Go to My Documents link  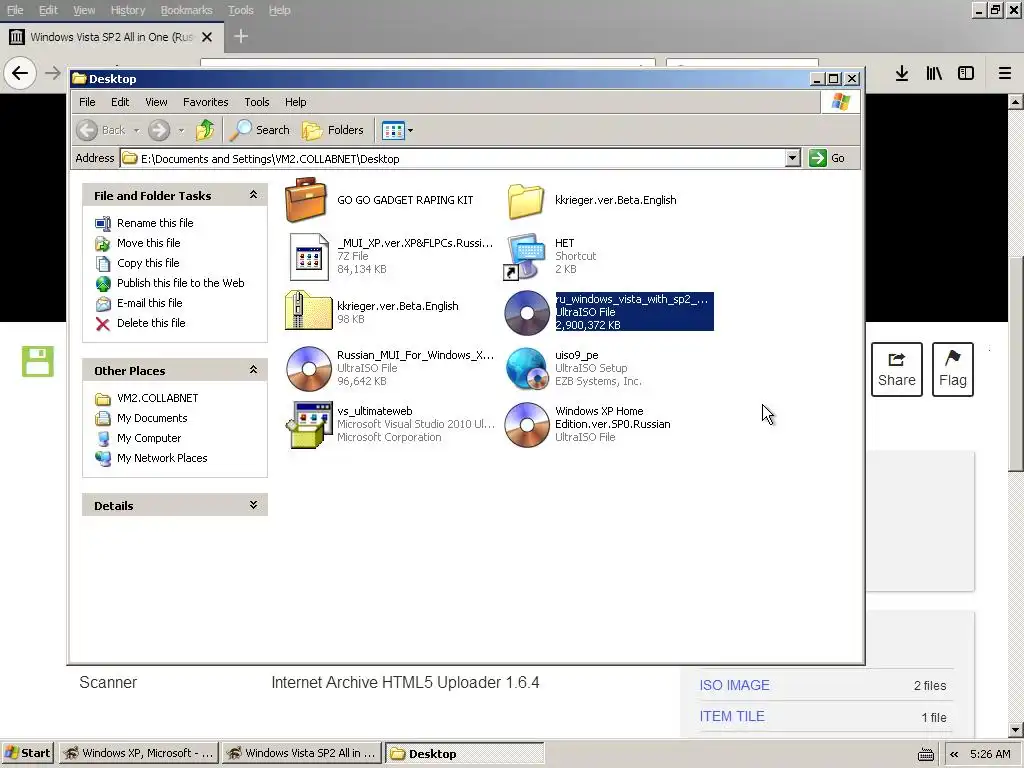(x=152, y=418)
